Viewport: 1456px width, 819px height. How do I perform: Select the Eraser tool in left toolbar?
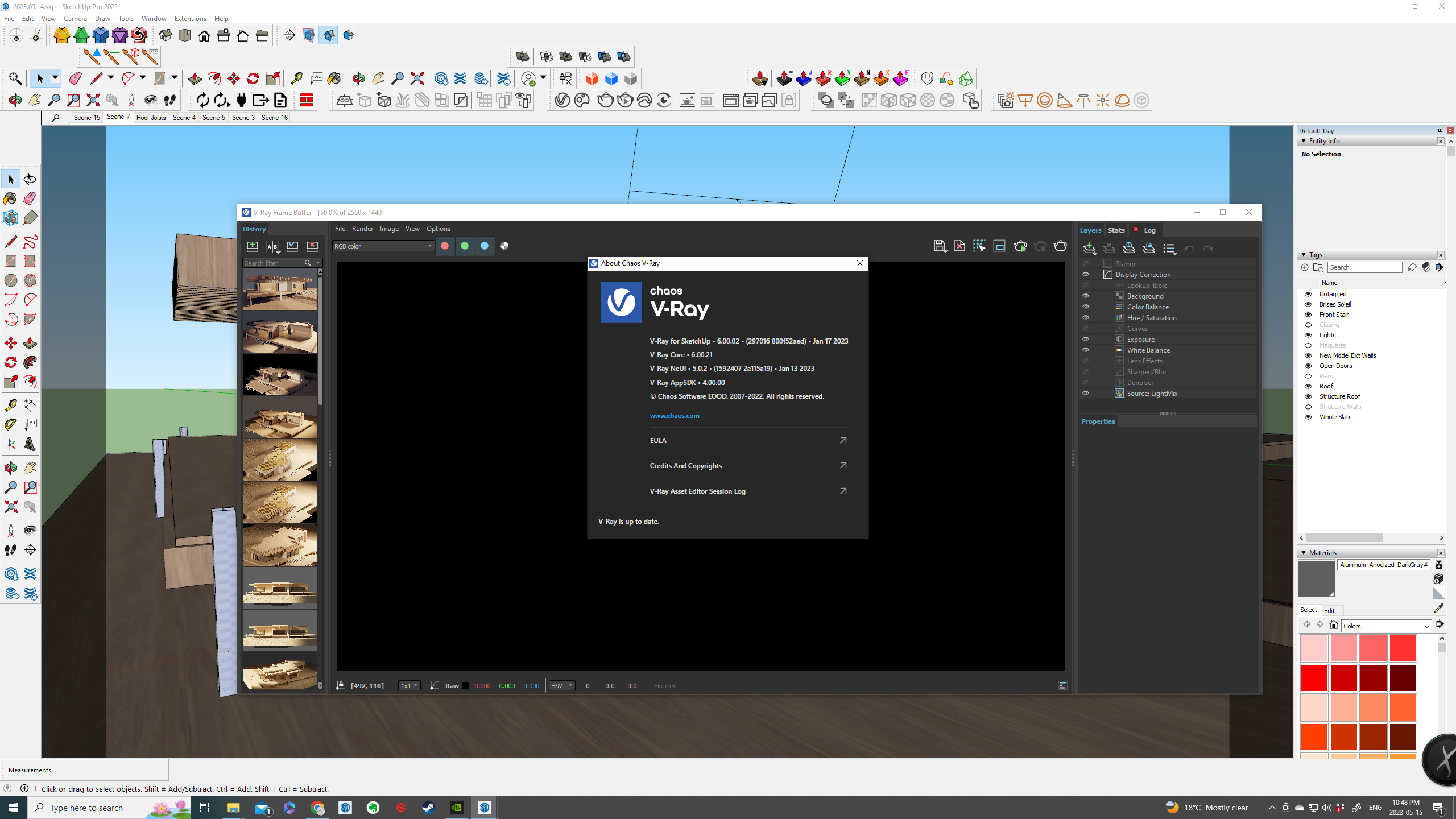[30, 198]
